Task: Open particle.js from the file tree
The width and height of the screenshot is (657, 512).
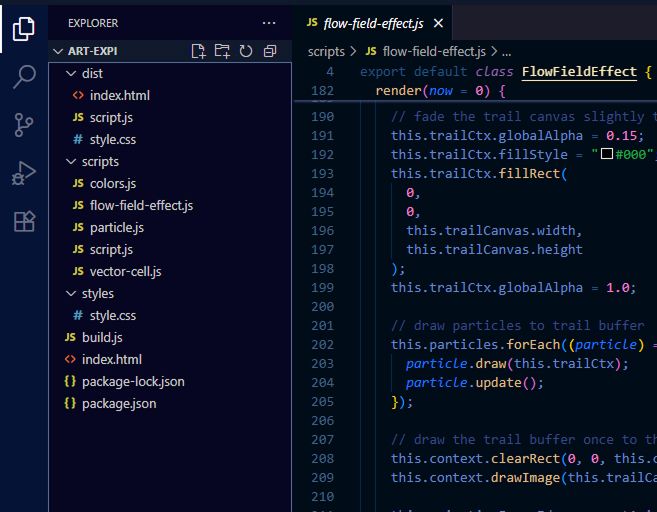Action: [x=117, y=227]
